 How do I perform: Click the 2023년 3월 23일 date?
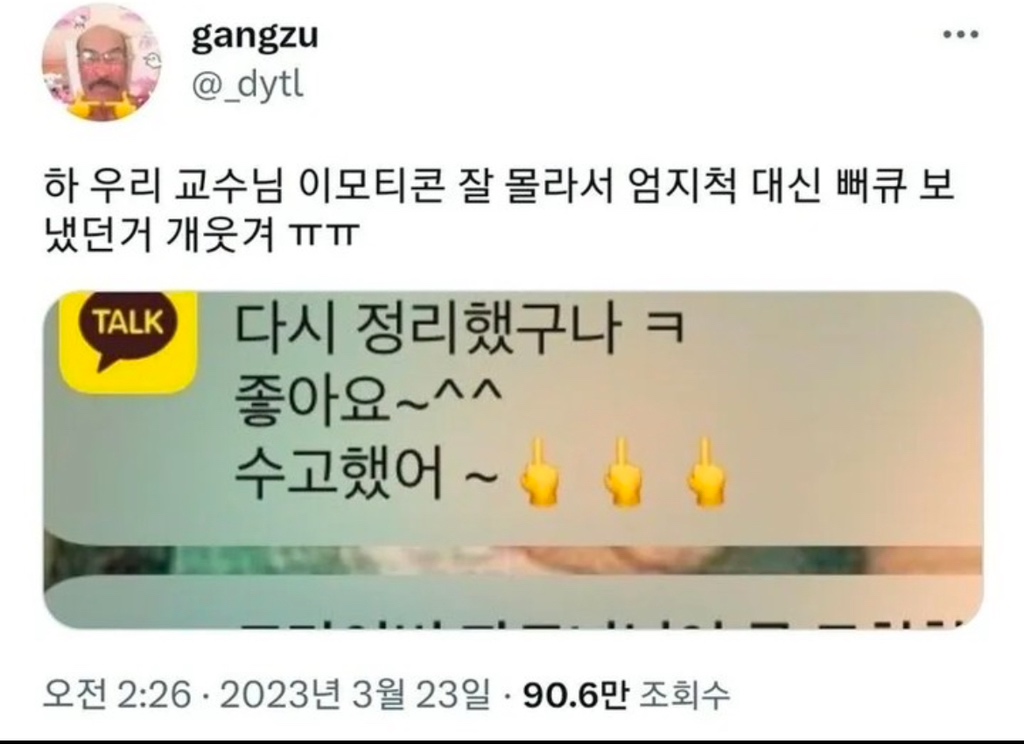[x=355, y=694]
